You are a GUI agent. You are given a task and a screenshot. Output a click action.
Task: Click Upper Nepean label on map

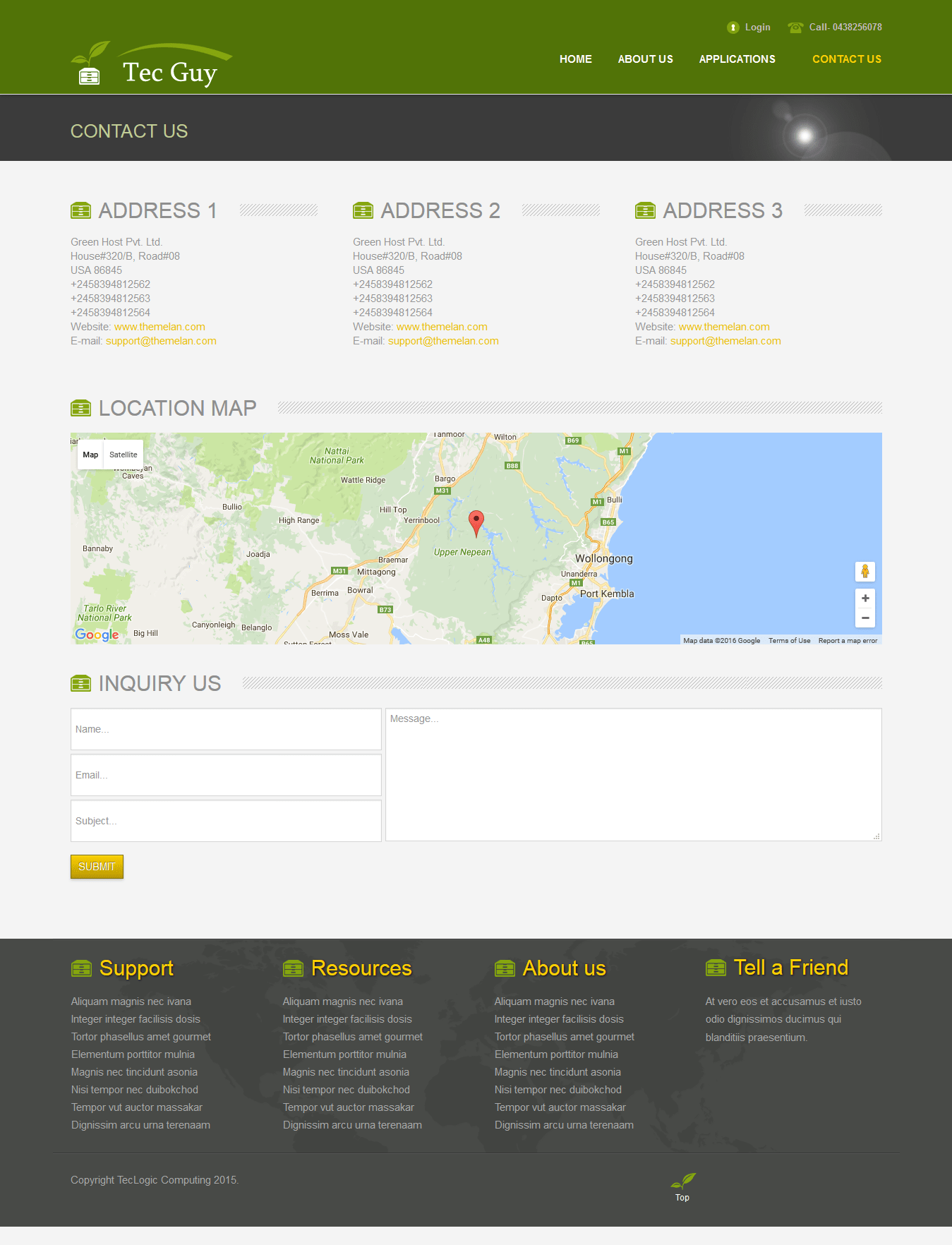coord(462,553)
